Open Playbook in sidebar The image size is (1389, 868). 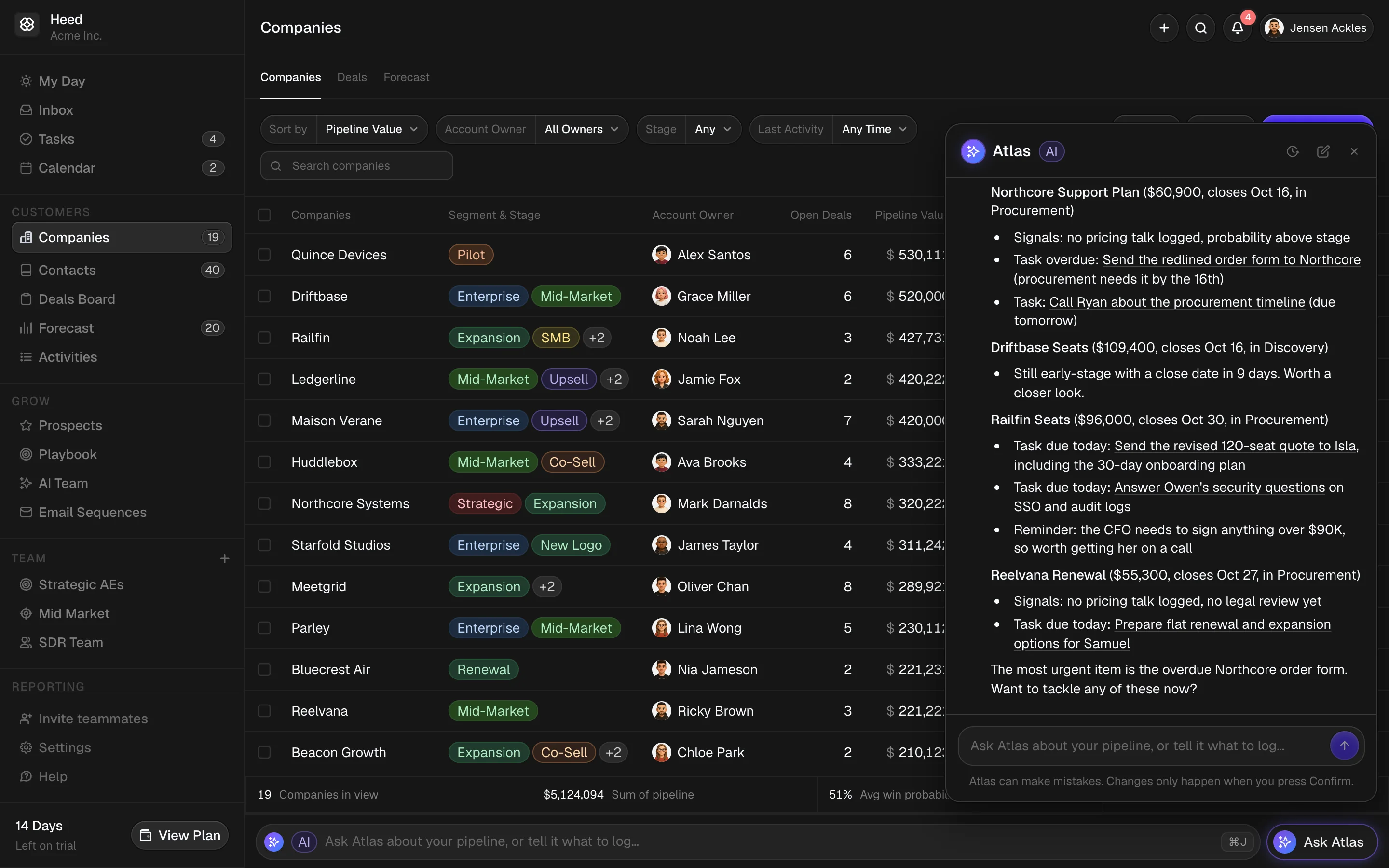(122, 454)
